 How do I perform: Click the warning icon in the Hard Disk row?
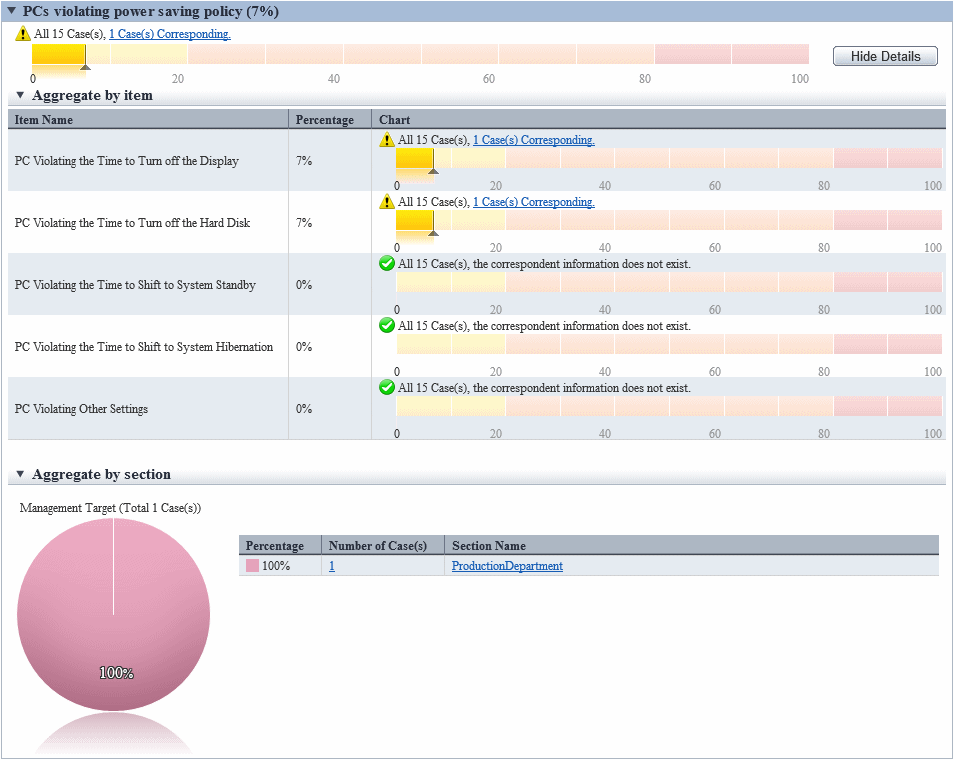(x=386, y=201)
